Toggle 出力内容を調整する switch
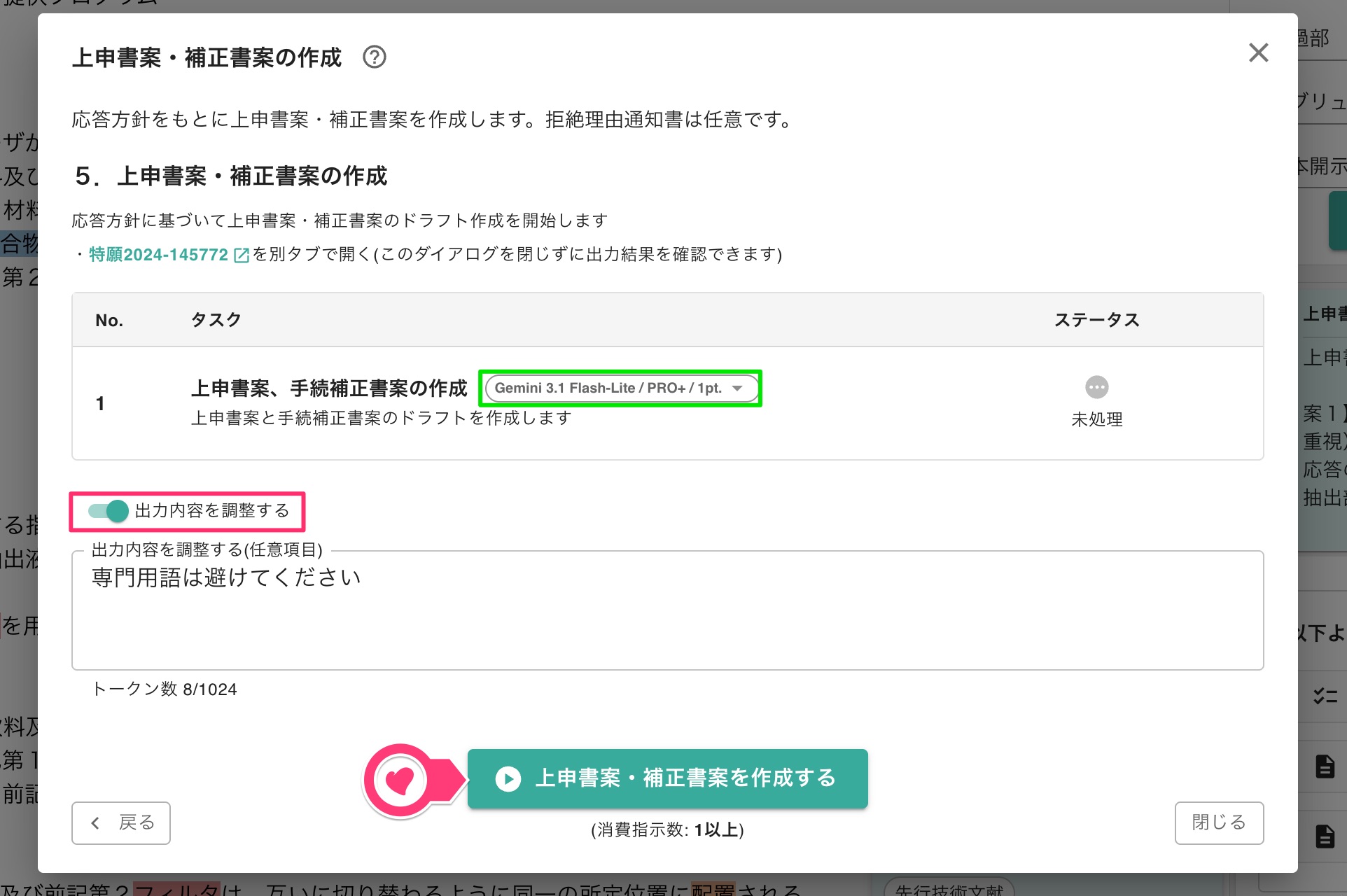Screen dimensions: 1347x896 click(109, 511)
